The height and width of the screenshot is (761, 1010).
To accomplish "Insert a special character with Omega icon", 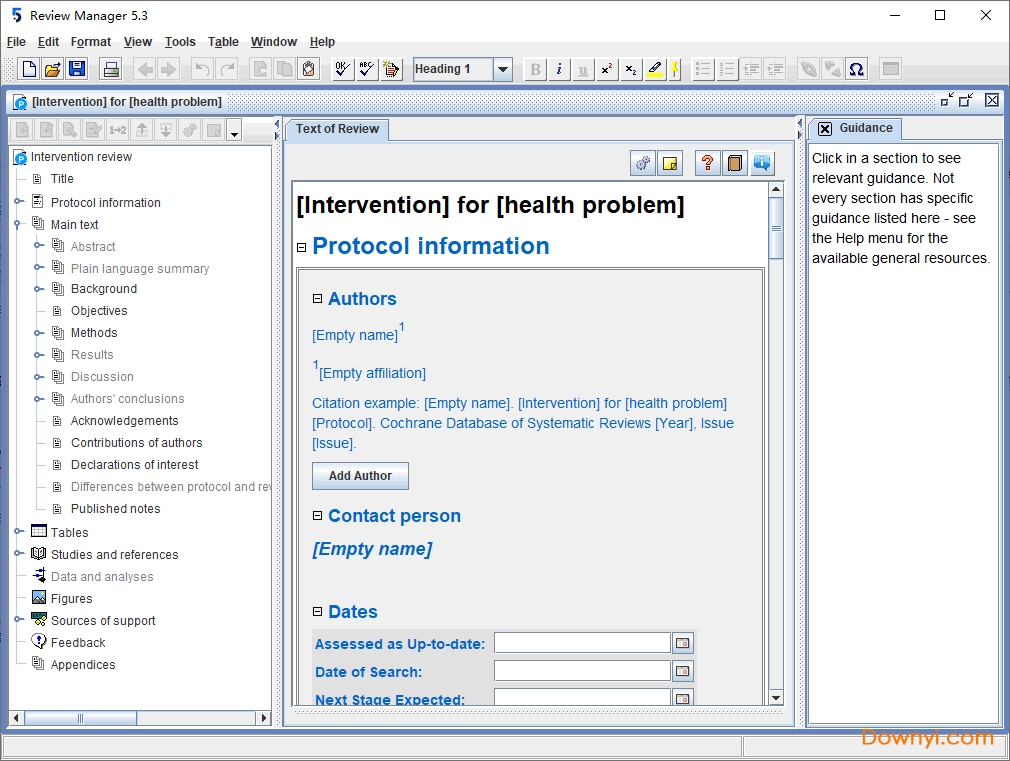I will (x=856, y=69).
